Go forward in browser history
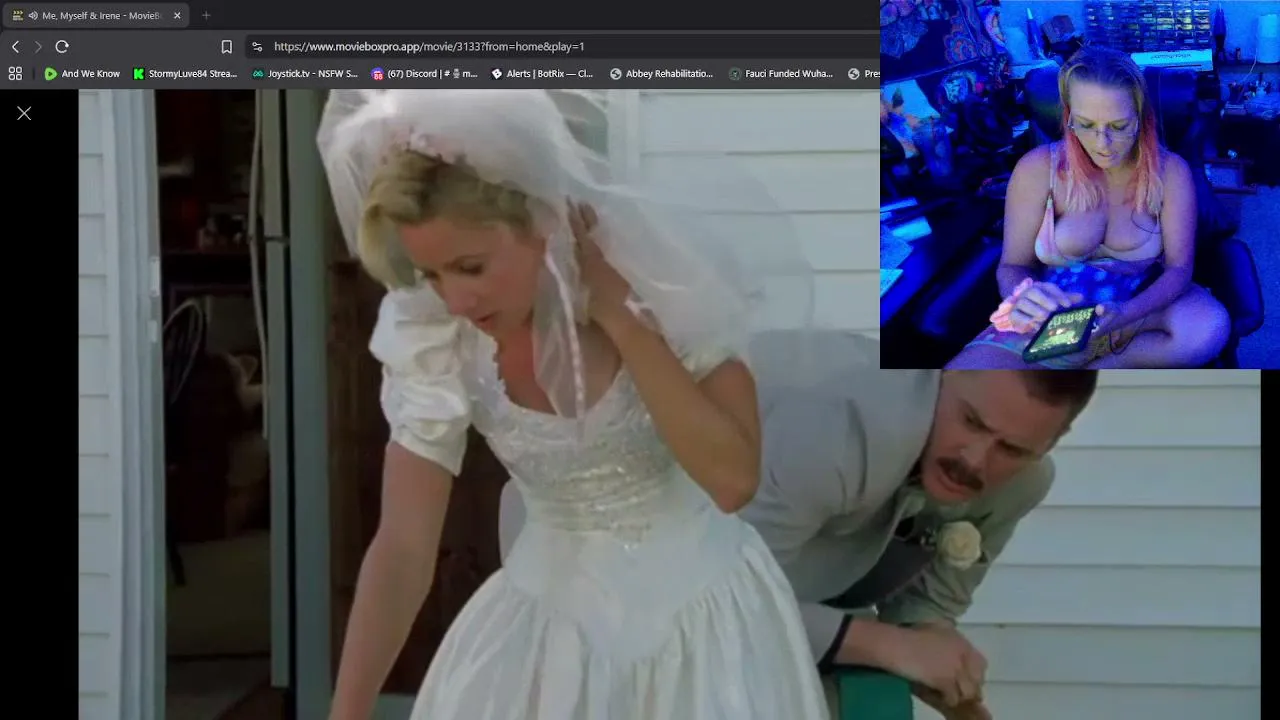This screenshot has height=720, width=1280. point(38,47)
